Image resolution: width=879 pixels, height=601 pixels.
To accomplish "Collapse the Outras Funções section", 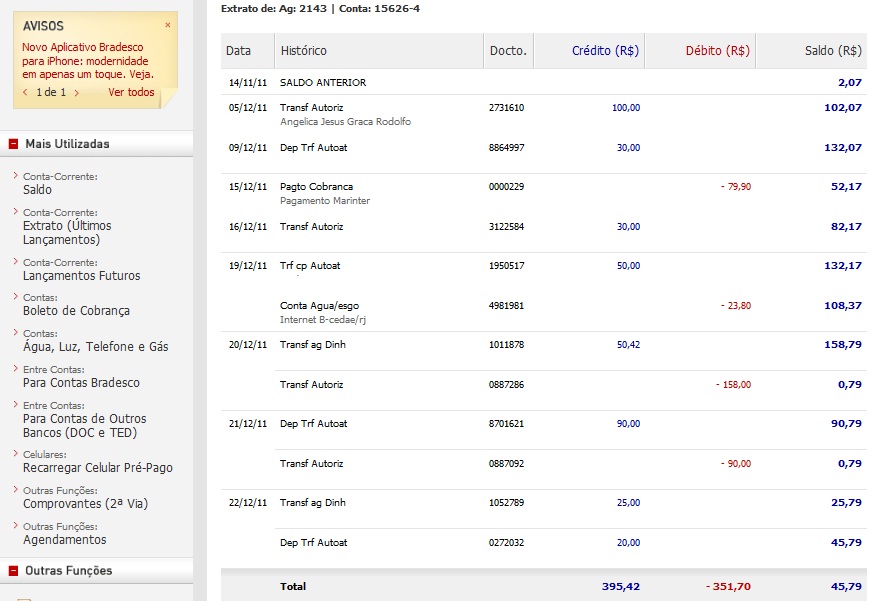I will (x=13, y=571).
